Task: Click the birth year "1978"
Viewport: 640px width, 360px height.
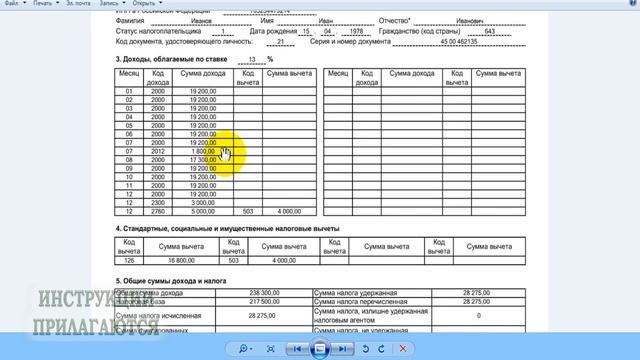Action: click(x=356, y=31)
